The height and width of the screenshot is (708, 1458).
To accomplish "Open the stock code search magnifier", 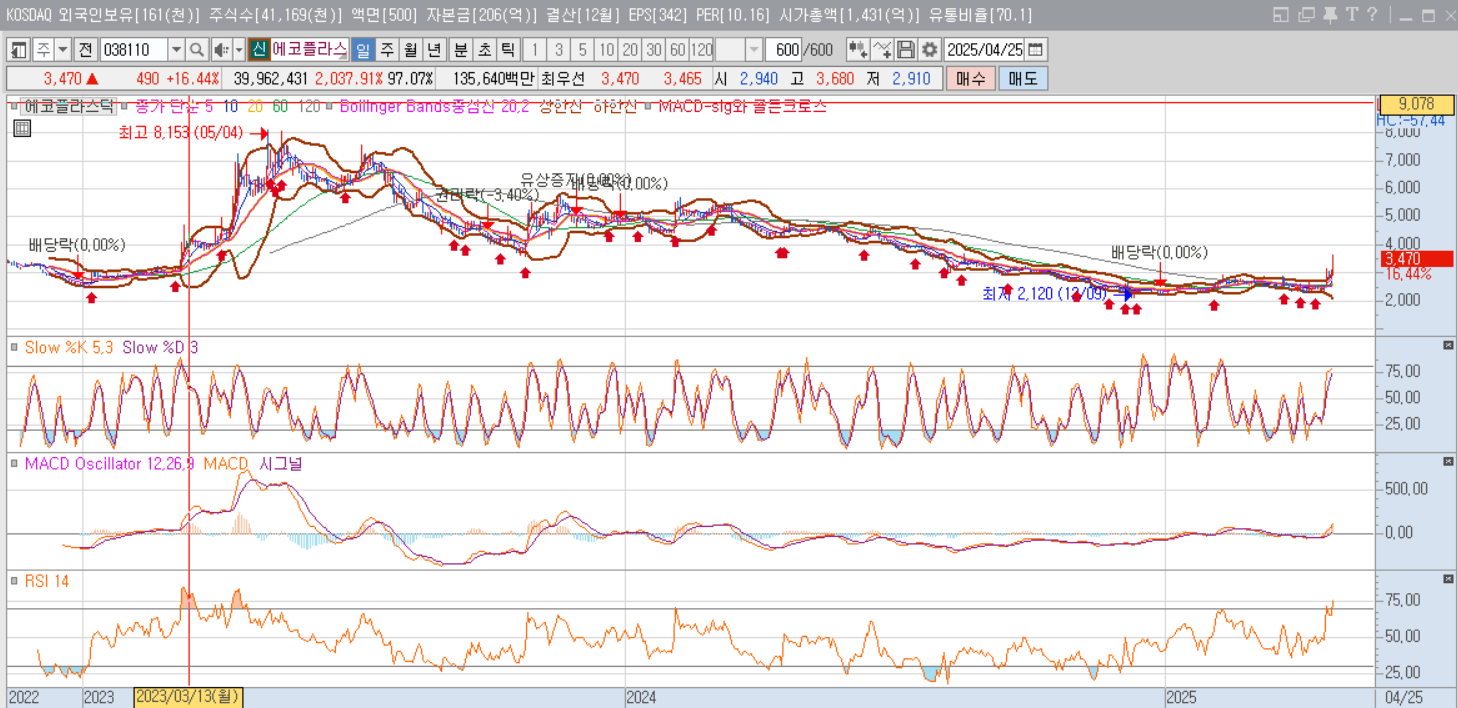I will point(197,50).
